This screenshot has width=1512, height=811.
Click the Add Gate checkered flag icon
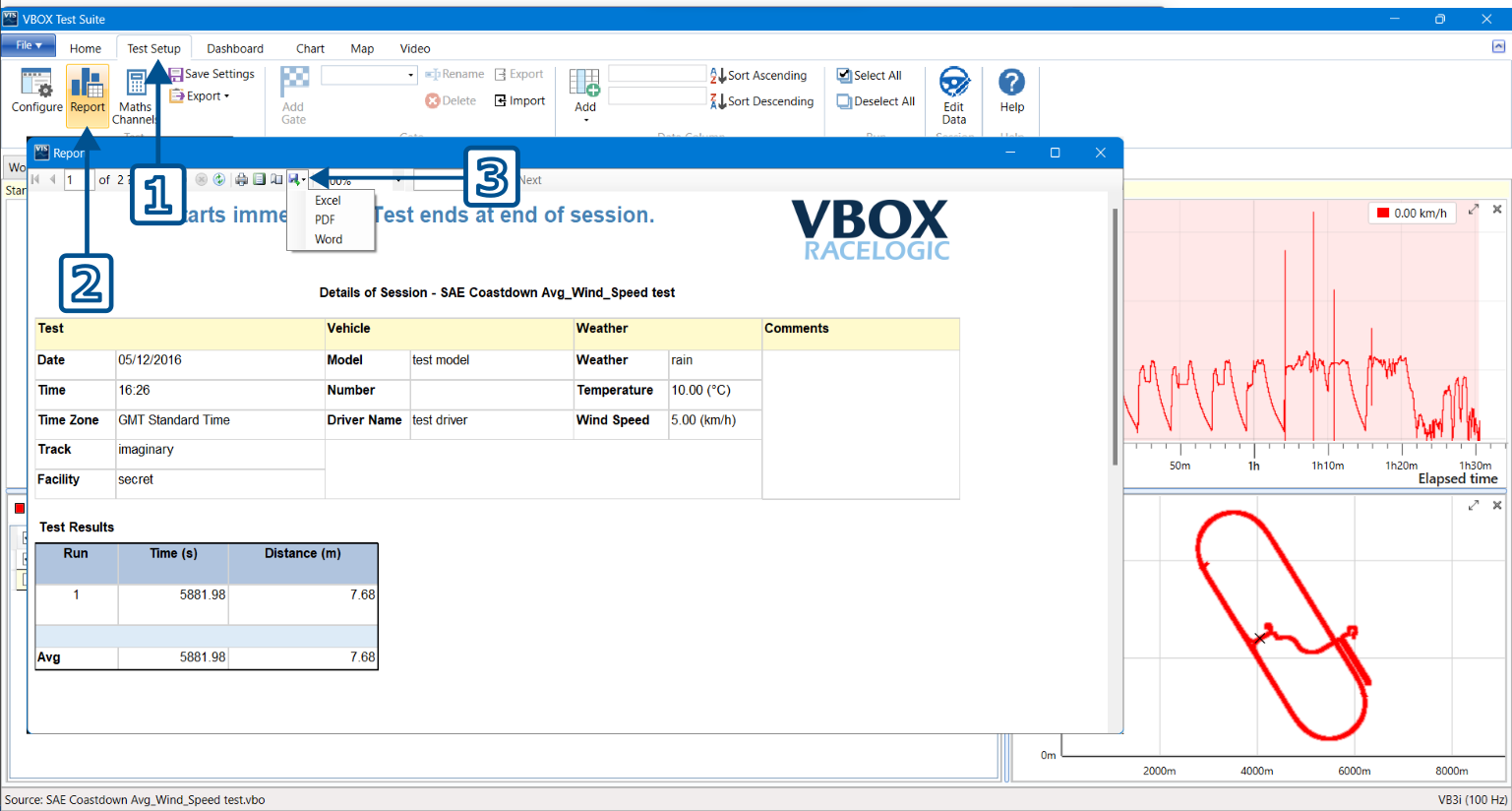click(x=294, y=81)
